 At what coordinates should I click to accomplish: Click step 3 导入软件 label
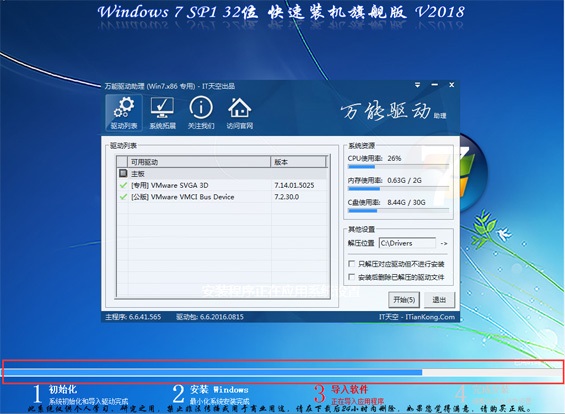(349, 389)
